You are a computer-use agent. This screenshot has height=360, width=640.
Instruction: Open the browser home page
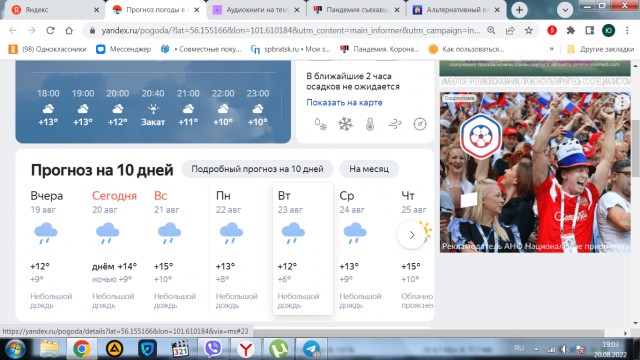(69, 30)
